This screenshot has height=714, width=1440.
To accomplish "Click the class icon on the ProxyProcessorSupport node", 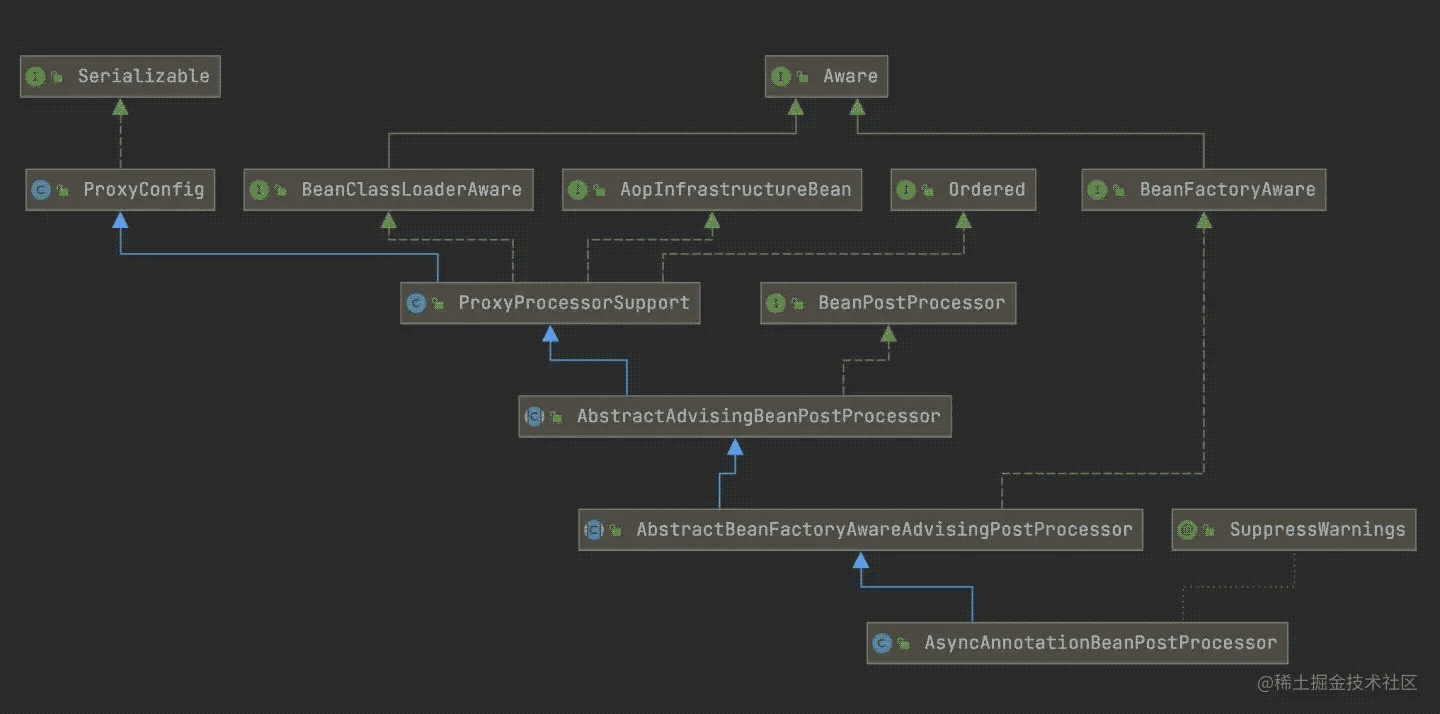I will (417, 302).
